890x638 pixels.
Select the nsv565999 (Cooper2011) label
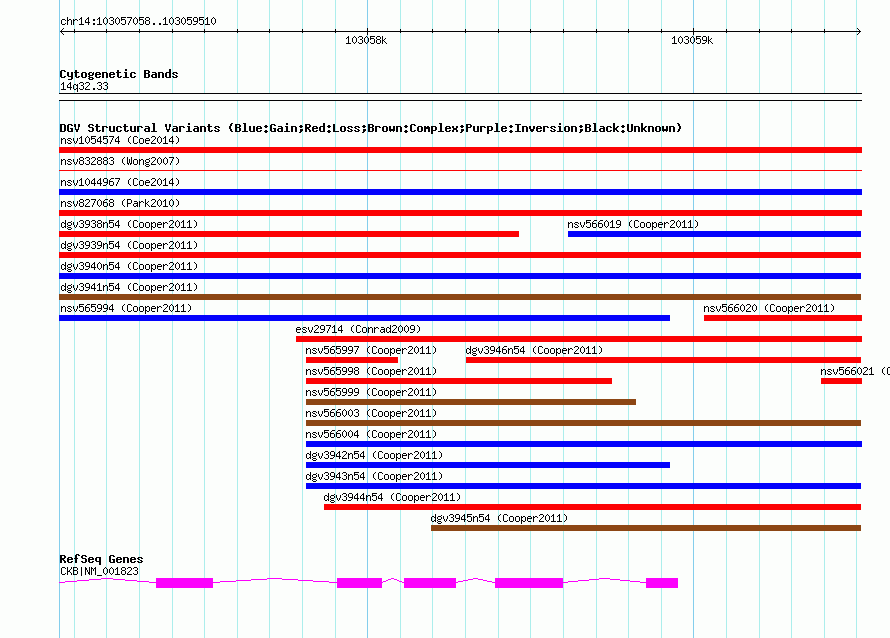tap(371, 392)
